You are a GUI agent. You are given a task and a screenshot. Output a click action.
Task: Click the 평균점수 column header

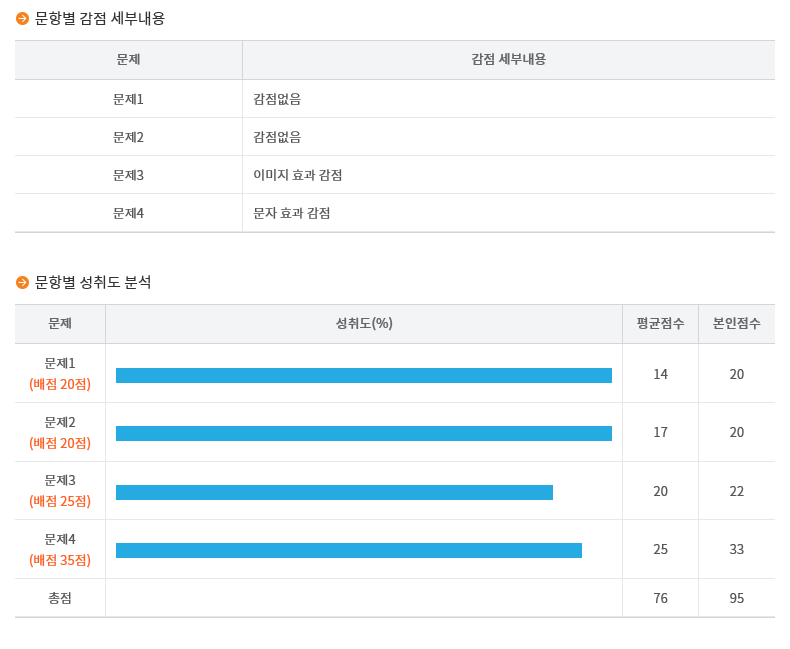pyautogui.click(x=661, y=323)
